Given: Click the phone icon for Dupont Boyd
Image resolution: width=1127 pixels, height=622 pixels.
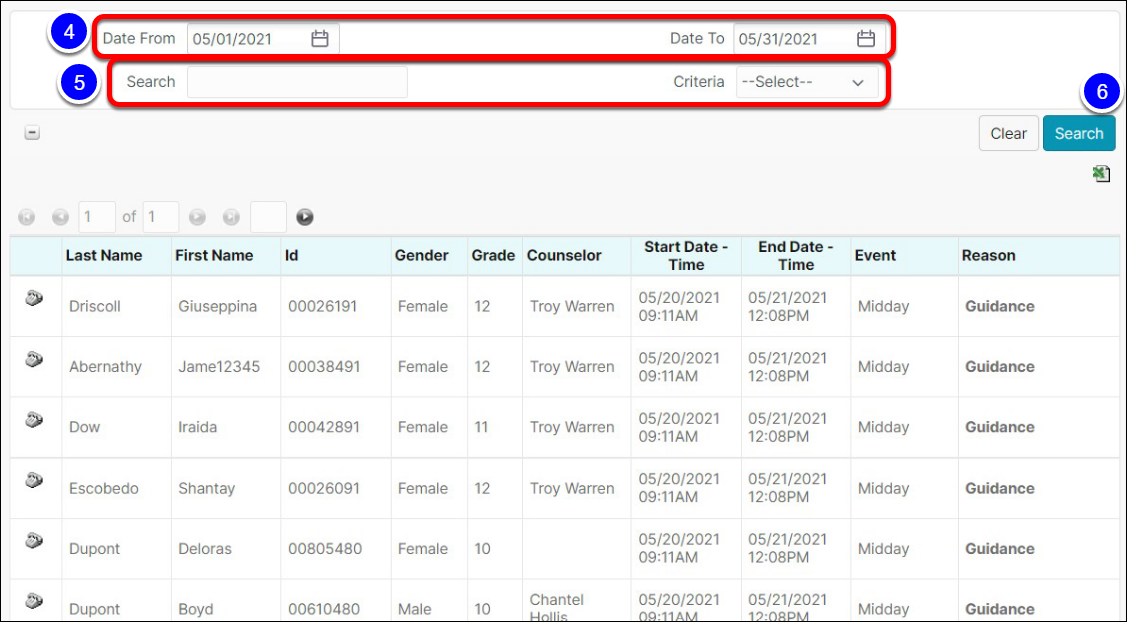Looking at the screenshot, I should point(34,600).
